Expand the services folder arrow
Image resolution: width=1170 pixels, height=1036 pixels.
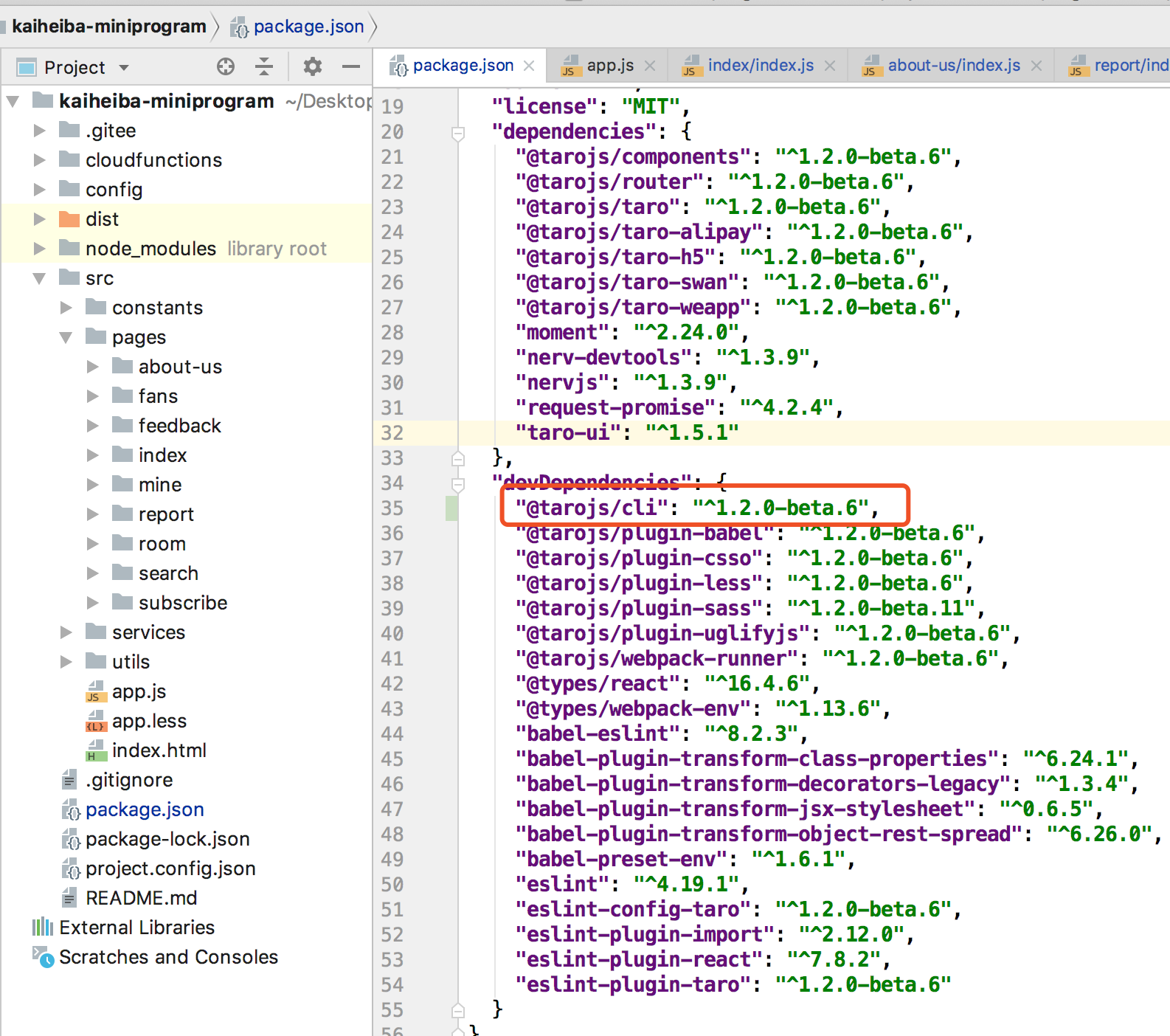[x=66, y=632]
